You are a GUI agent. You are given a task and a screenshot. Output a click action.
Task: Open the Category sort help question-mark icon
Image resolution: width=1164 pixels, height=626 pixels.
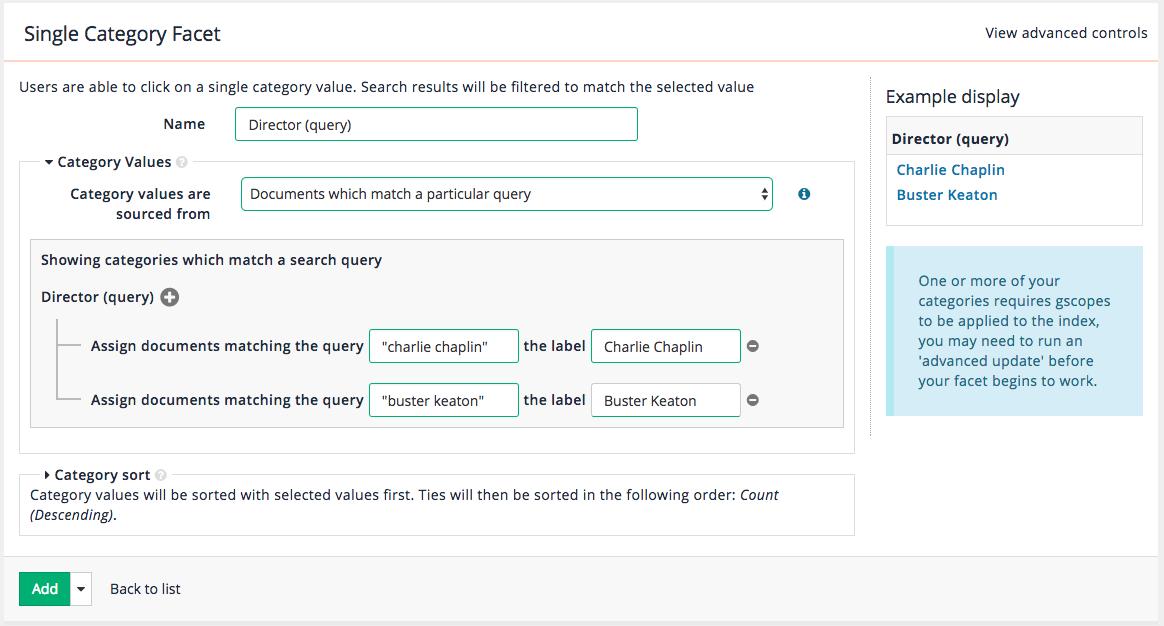pos(160,475)
